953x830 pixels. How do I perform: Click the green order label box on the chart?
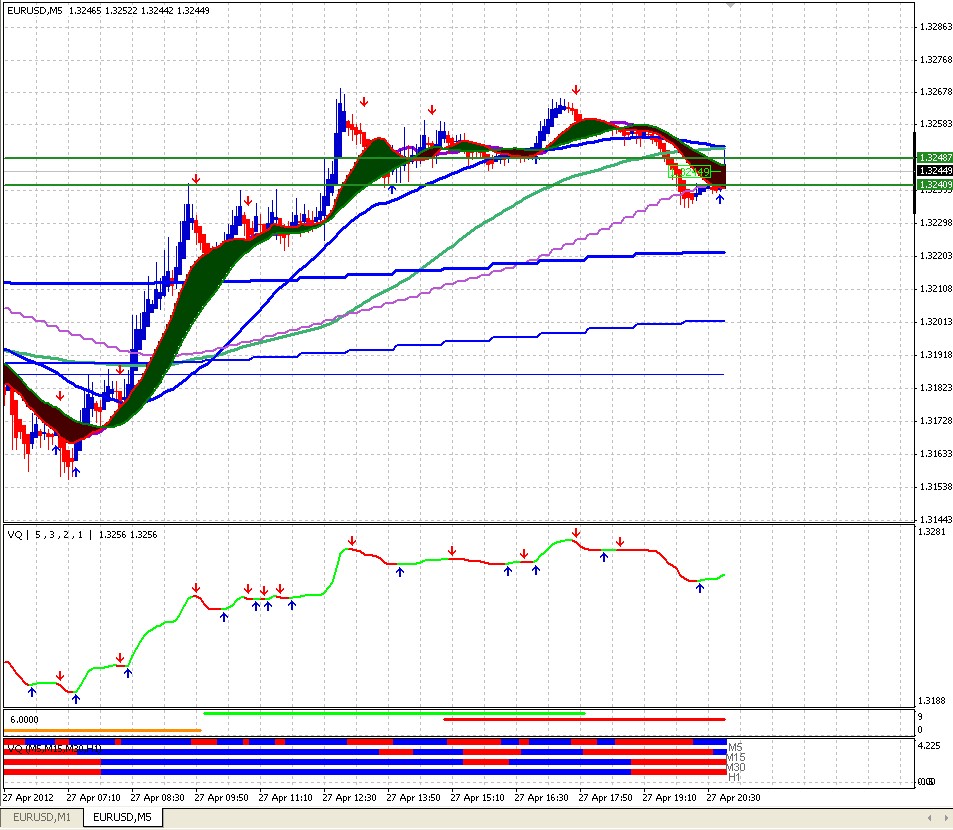click(690, 172)
